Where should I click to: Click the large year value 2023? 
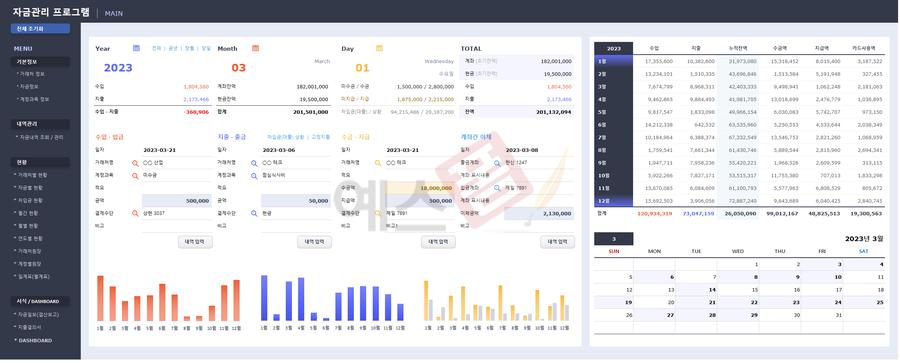click(x=118, y=68)
